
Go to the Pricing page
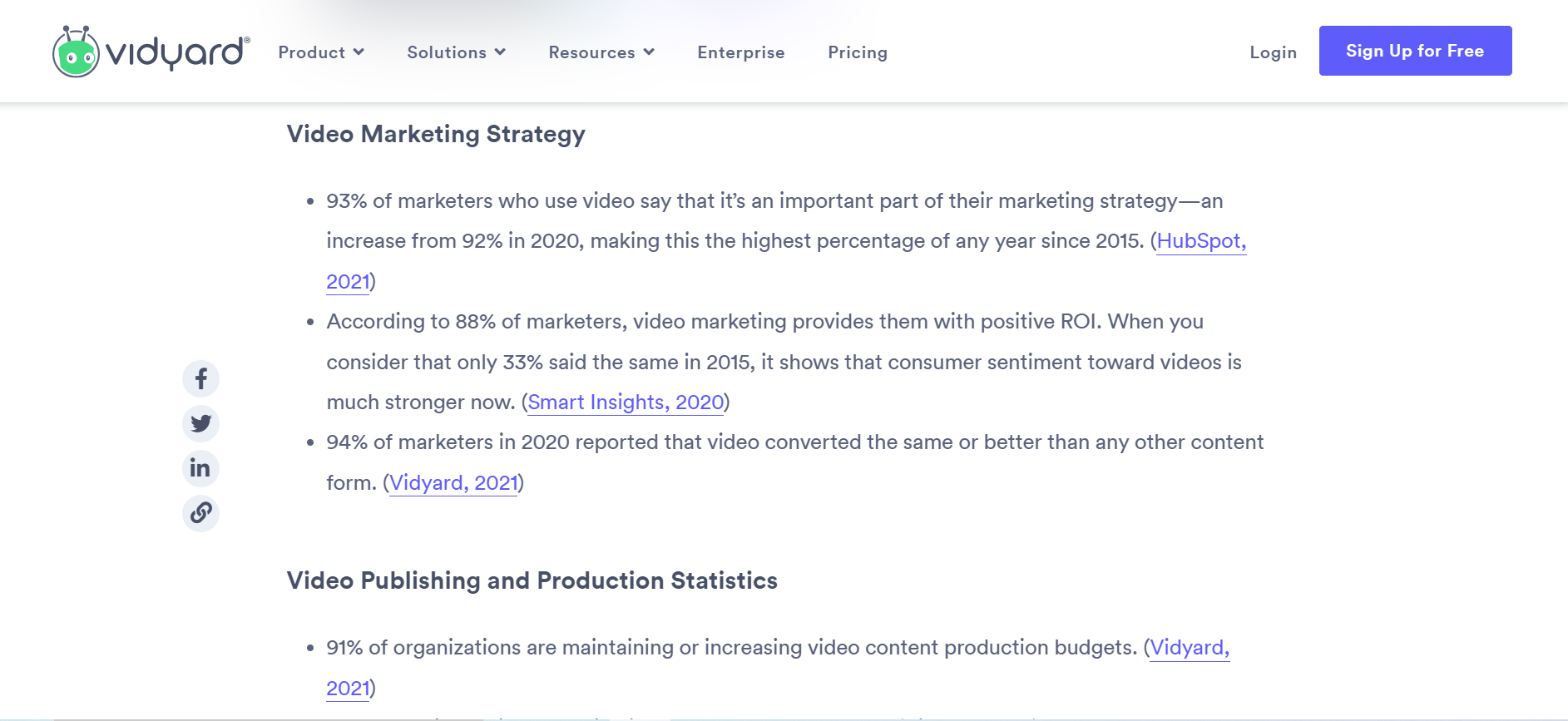(x=857, y=52)
